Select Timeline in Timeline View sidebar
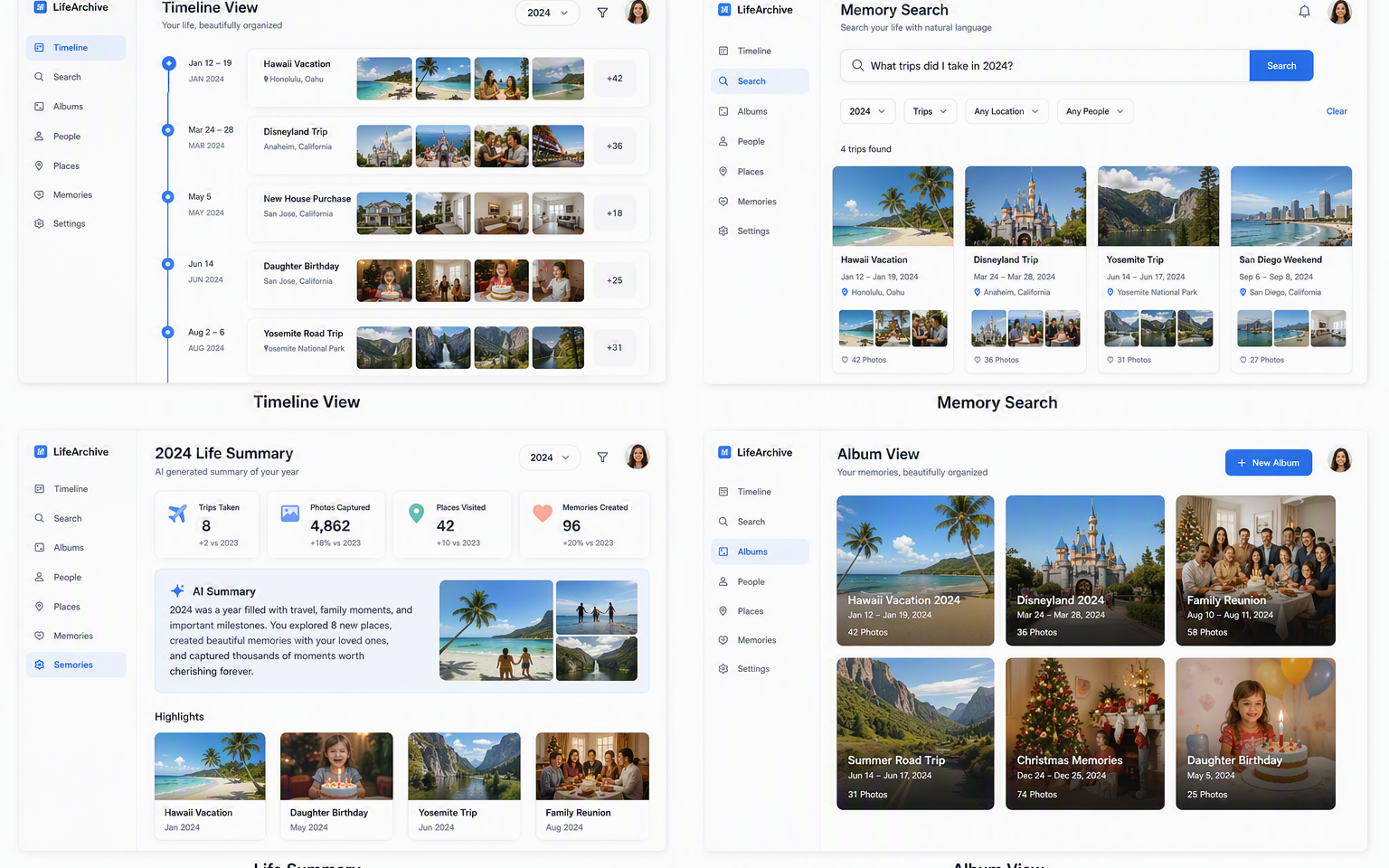The height and width of the screenshot is (868, 1389). (x=76, y=47)
